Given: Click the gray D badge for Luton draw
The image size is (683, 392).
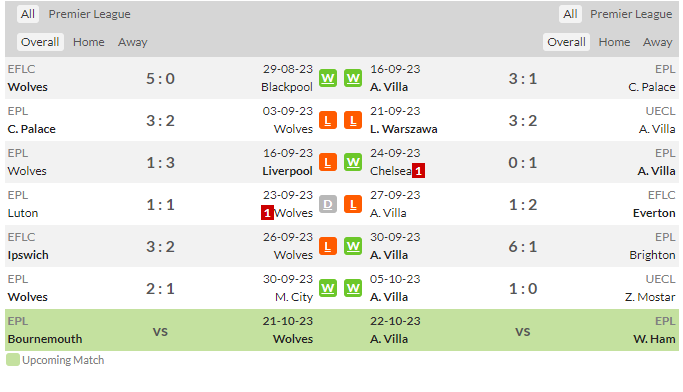Looking at the screenshot, I should [328, 205].
